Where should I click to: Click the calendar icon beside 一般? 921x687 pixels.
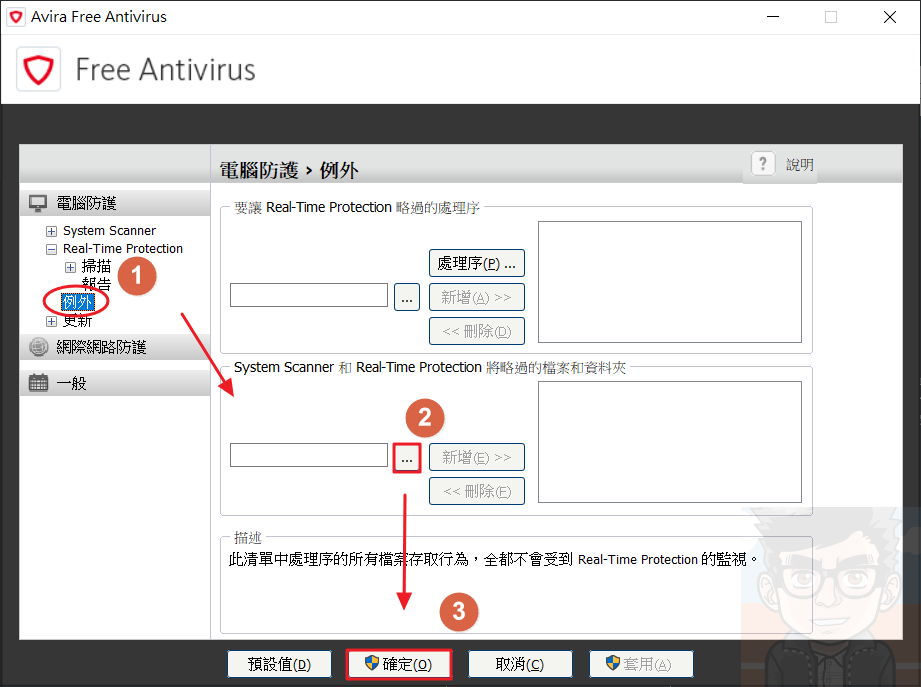(39, 383)
